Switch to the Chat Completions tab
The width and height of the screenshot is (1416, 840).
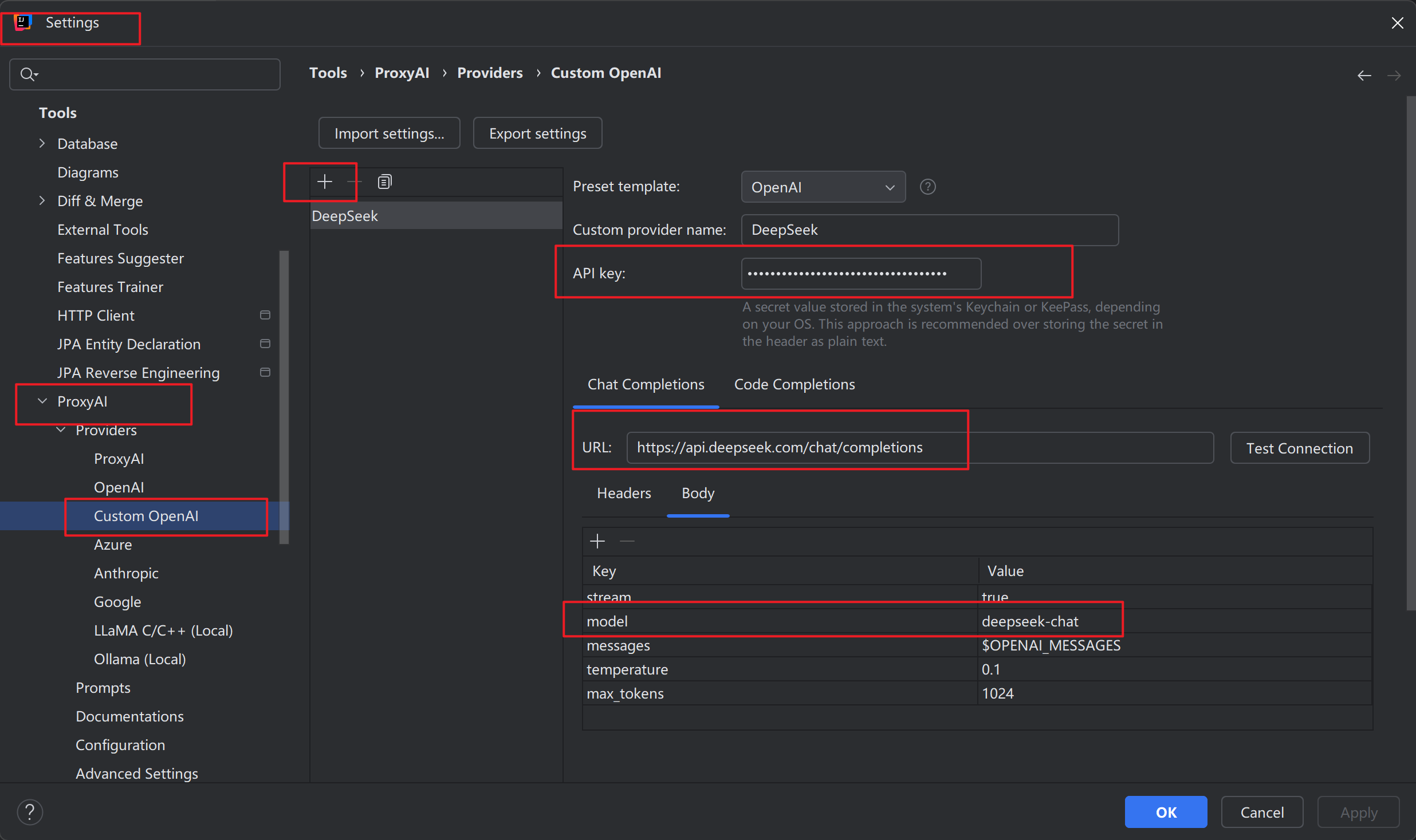click(x=646, y=385)
